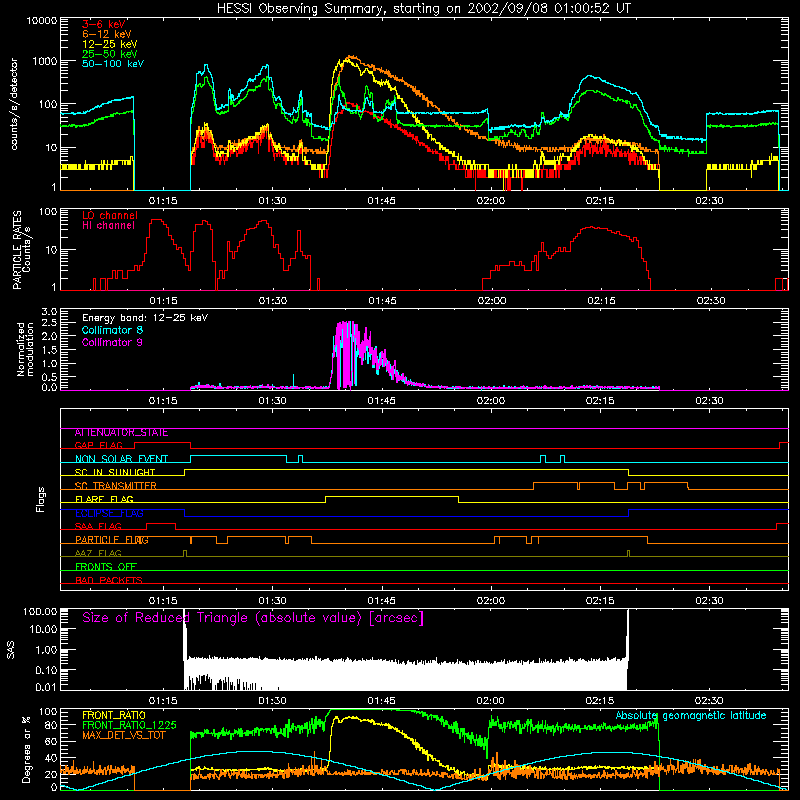Select the orange PARTICLE_FLAG label
800x800 pixels.
tap(112, 540)
